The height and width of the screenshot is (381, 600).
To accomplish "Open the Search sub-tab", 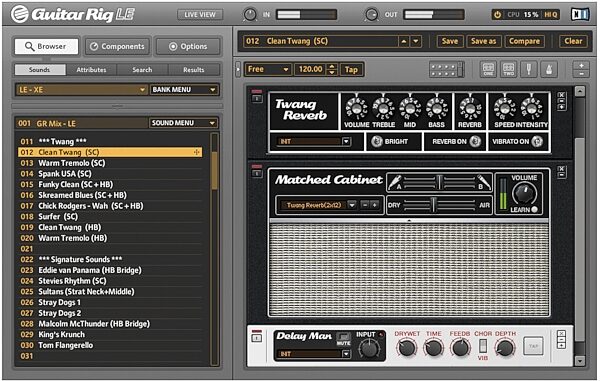I will click(x=142, y=70).
